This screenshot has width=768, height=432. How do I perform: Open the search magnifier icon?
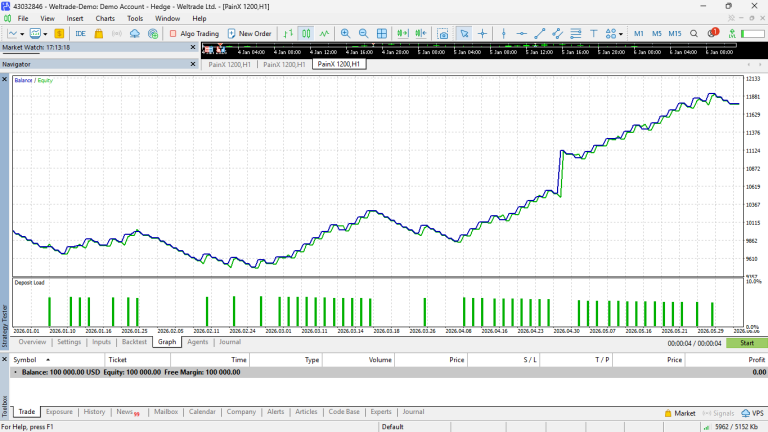tap(694, 34)
